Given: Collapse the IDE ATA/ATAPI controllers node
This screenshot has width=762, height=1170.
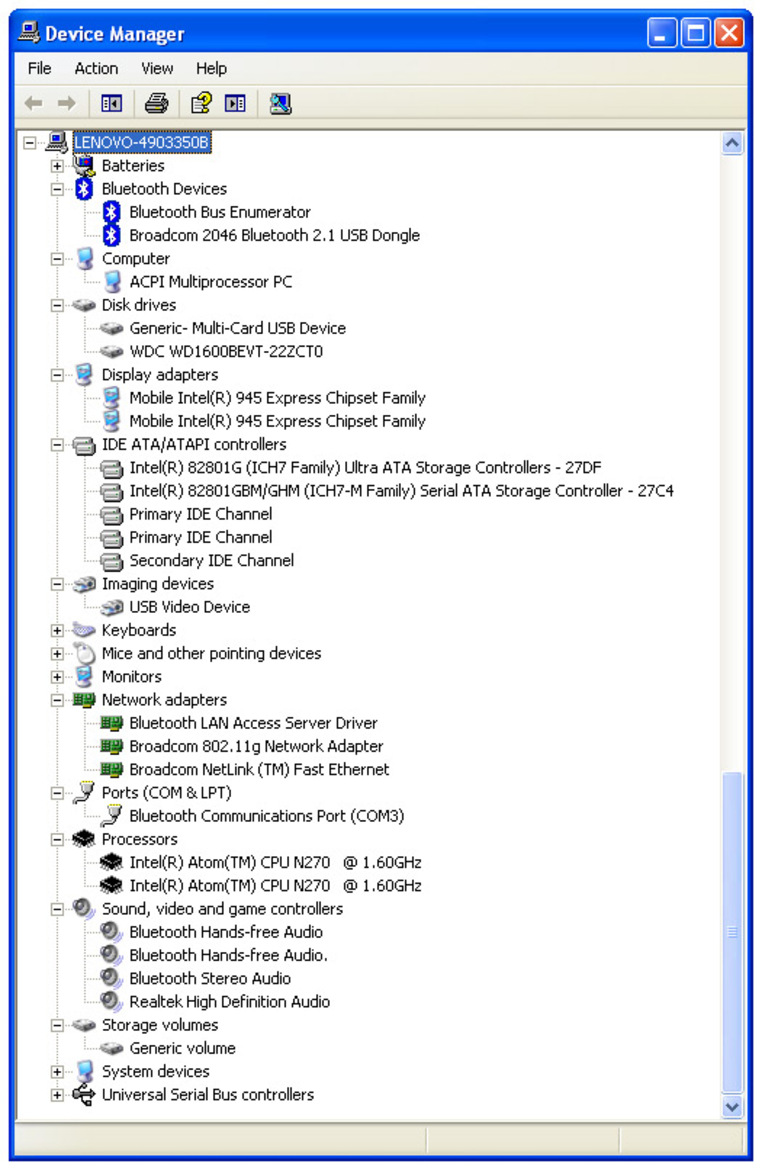Looking at the screenshot, I should pos(57,445).
